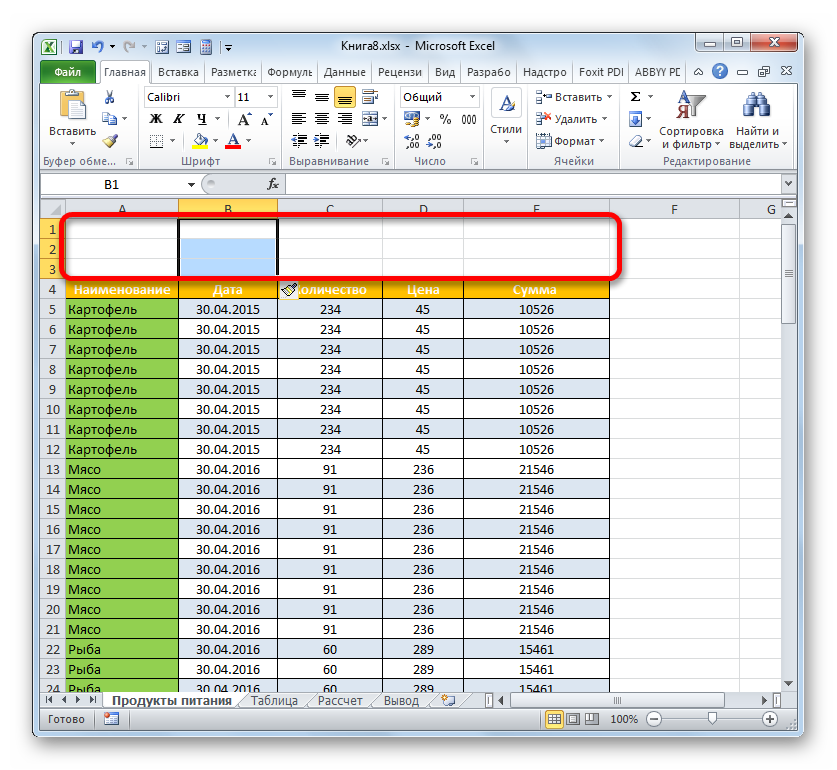
Task: Open the Данные ribbon tab
Action: [x=345, y=72]
